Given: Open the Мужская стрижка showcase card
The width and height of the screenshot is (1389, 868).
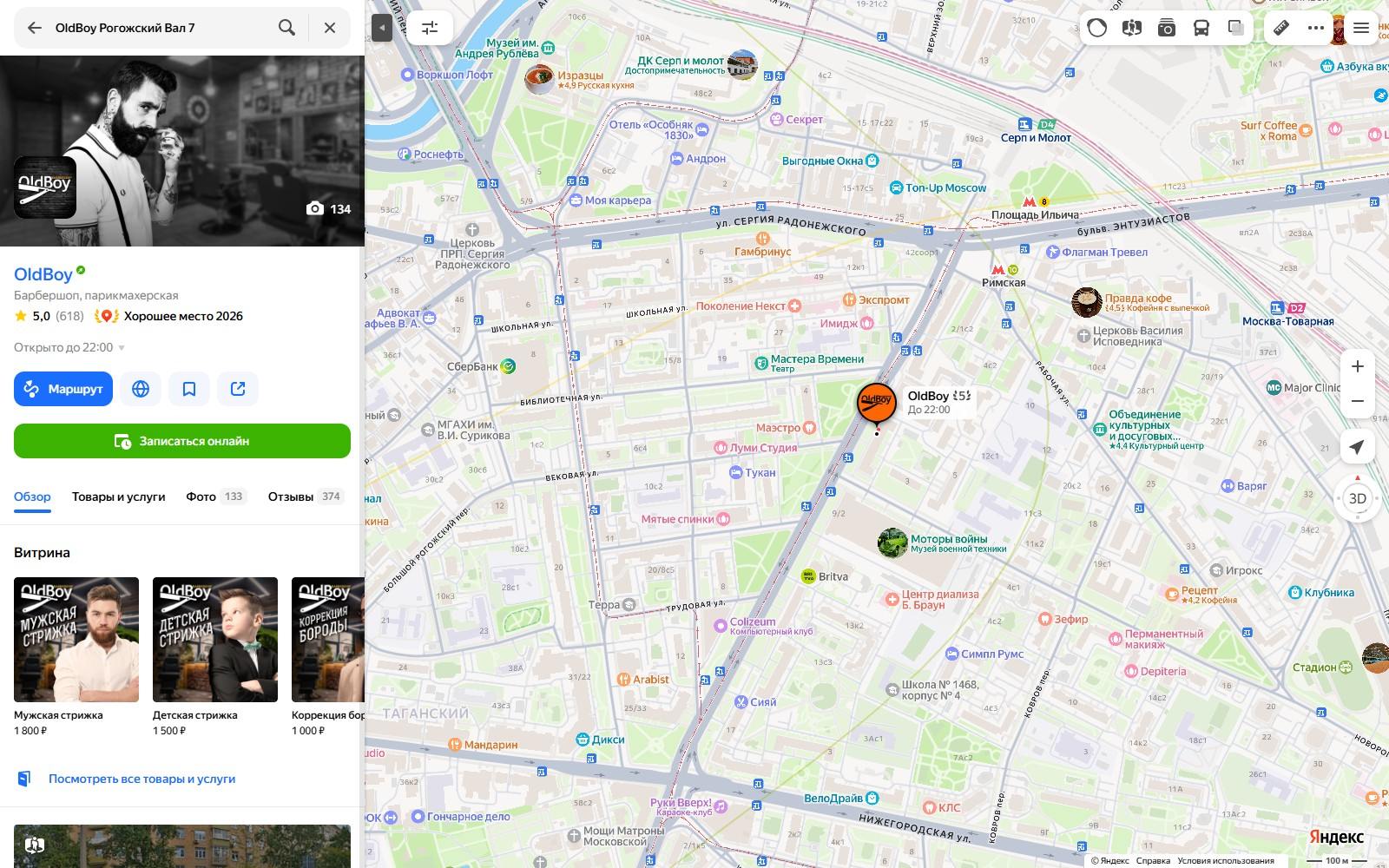Looking at the screenshot, I should tap(76, 656).
